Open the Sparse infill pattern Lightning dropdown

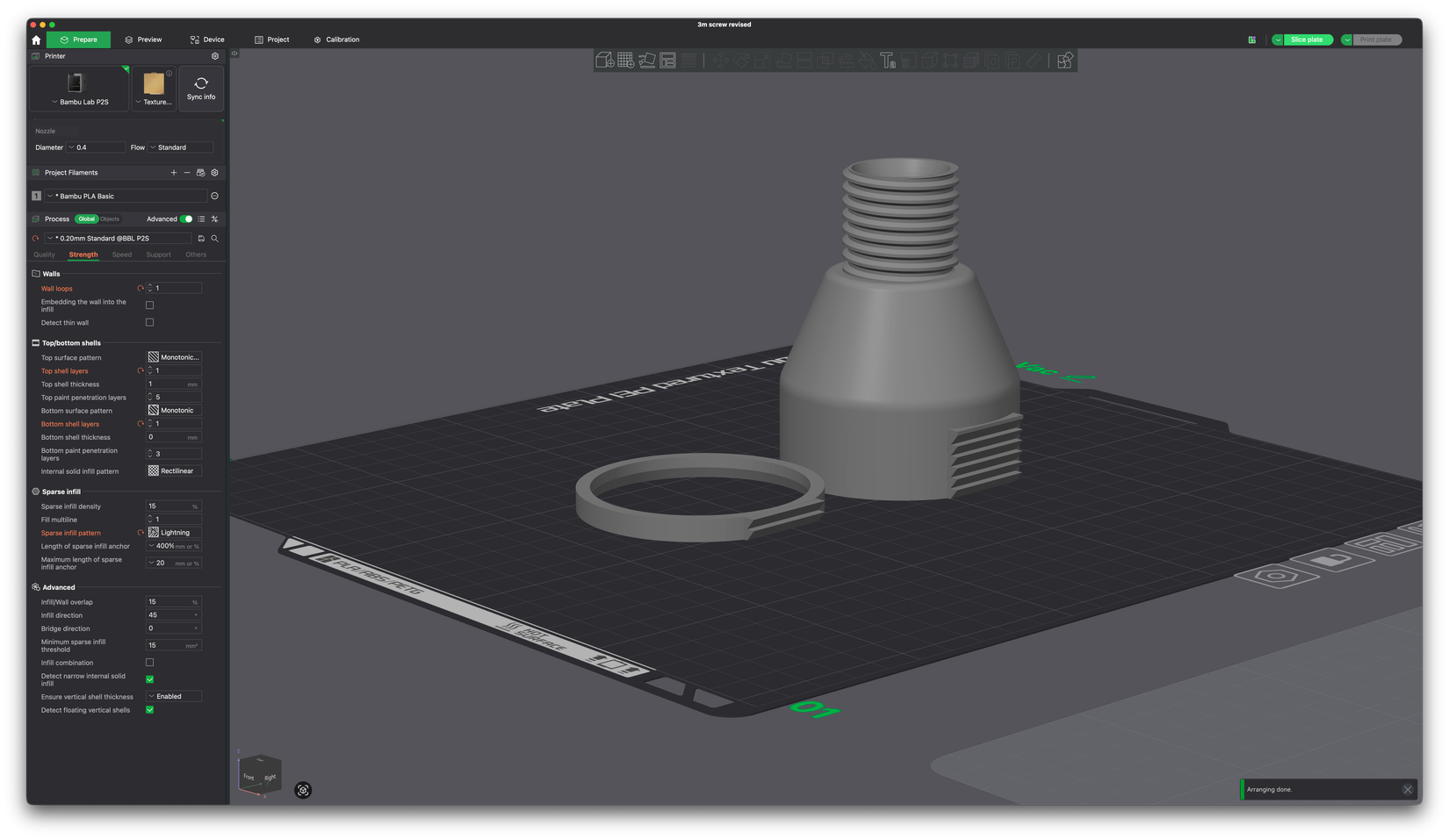point(174,533)
